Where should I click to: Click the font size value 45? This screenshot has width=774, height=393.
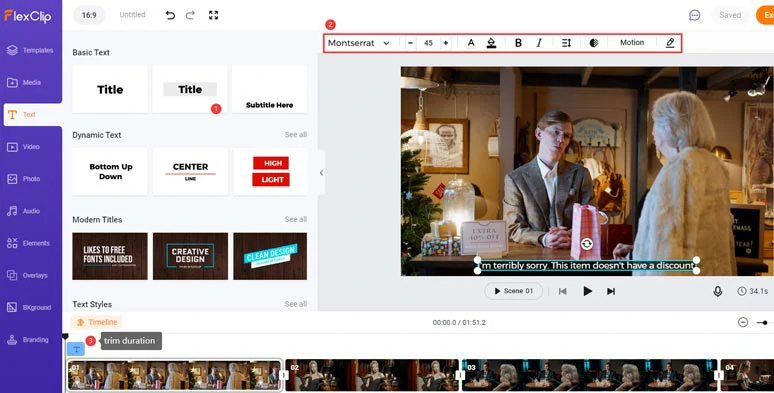pos(428,43)
